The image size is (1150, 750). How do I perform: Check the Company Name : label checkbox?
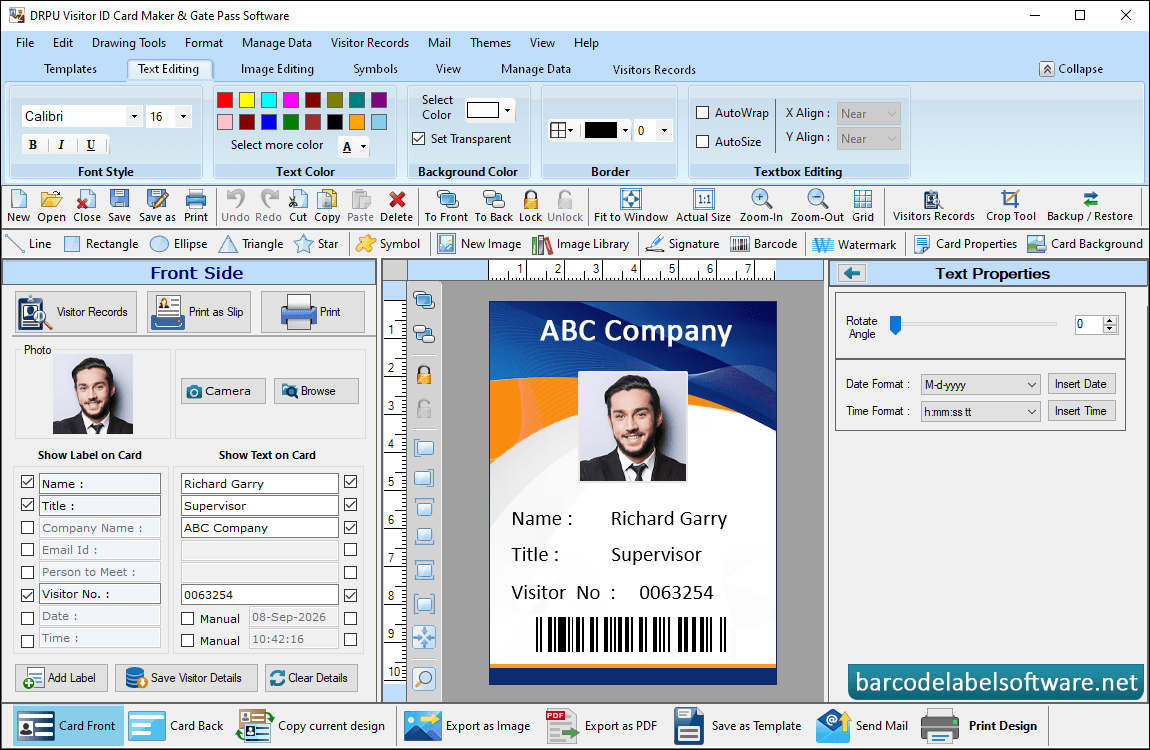click(x=28, y=527)
